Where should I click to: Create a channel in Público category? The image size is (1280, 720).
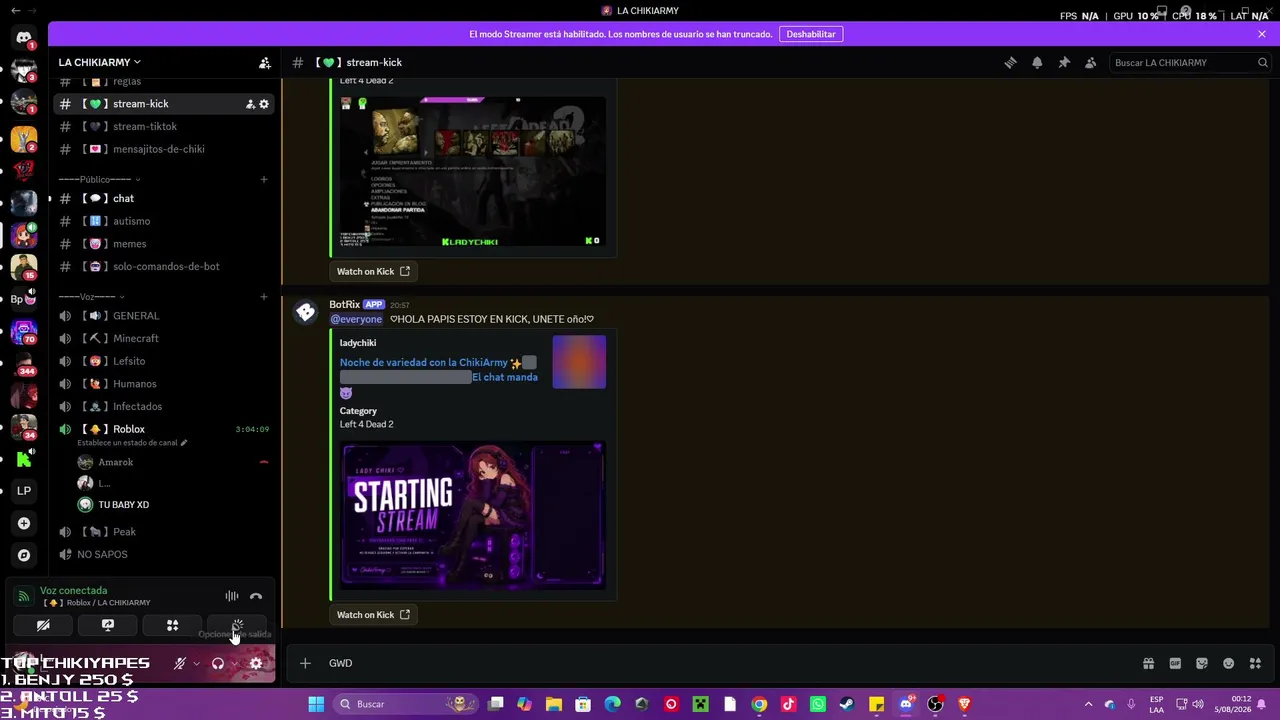(264, 180)
